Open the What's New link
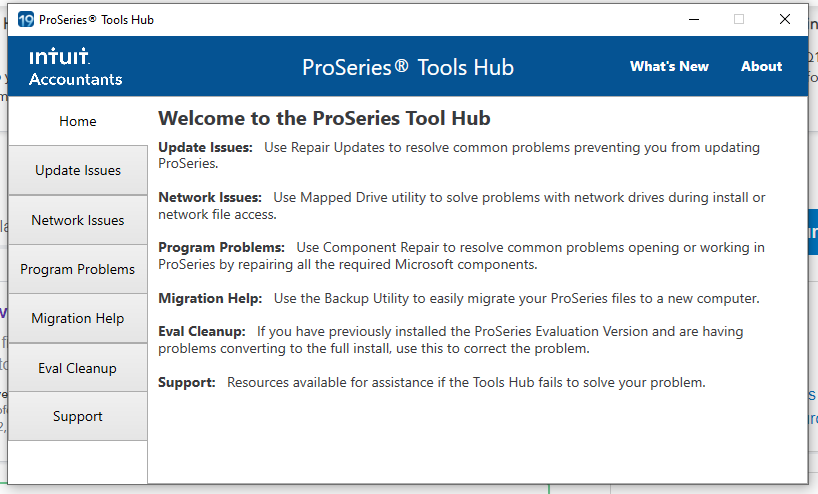The image size is (818, 494). tap(669, 67)
